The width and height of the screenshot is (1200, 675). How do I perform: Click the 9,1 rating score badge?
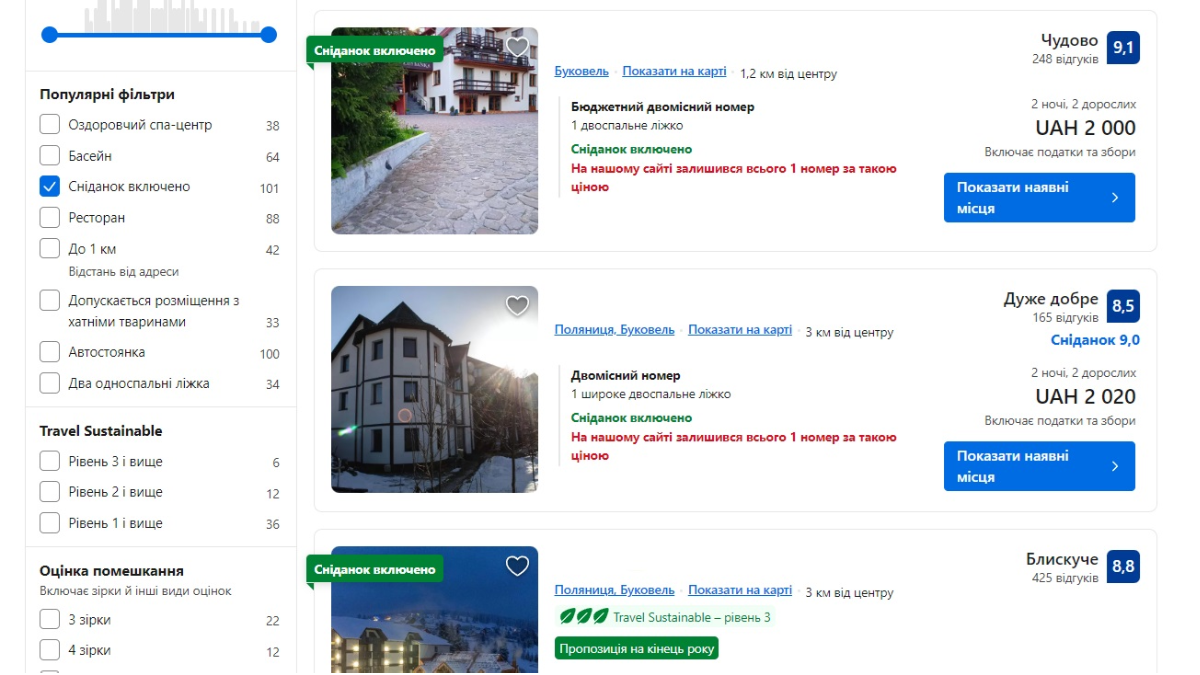coord(1123,48)
